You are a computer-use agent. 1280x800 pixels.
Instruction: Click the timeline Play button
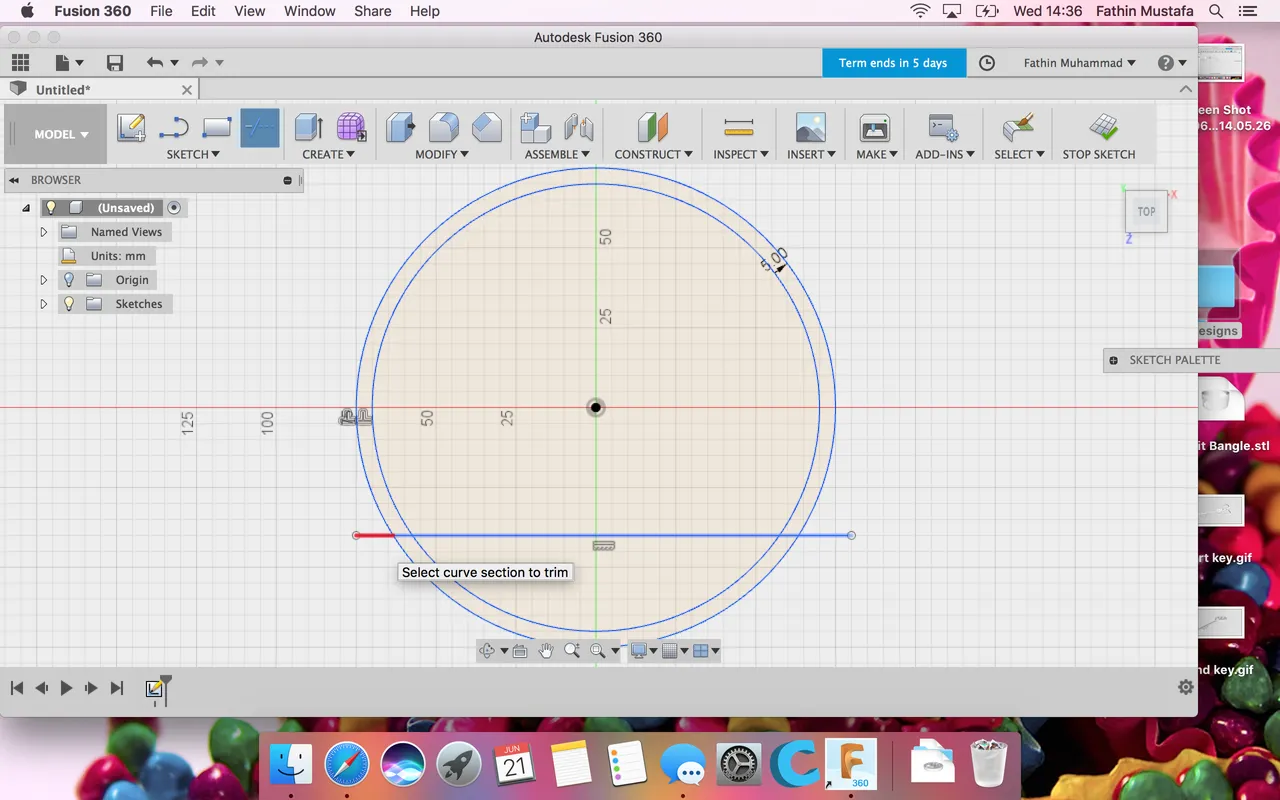click(x=66, y=688)
